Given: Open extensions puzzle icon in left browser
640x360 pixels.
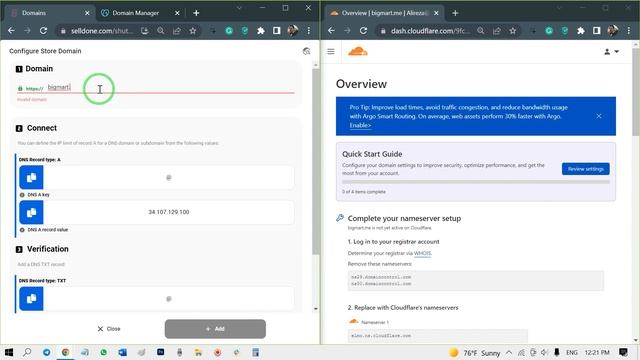Looking at the screenshot, I should click(260, 31).
